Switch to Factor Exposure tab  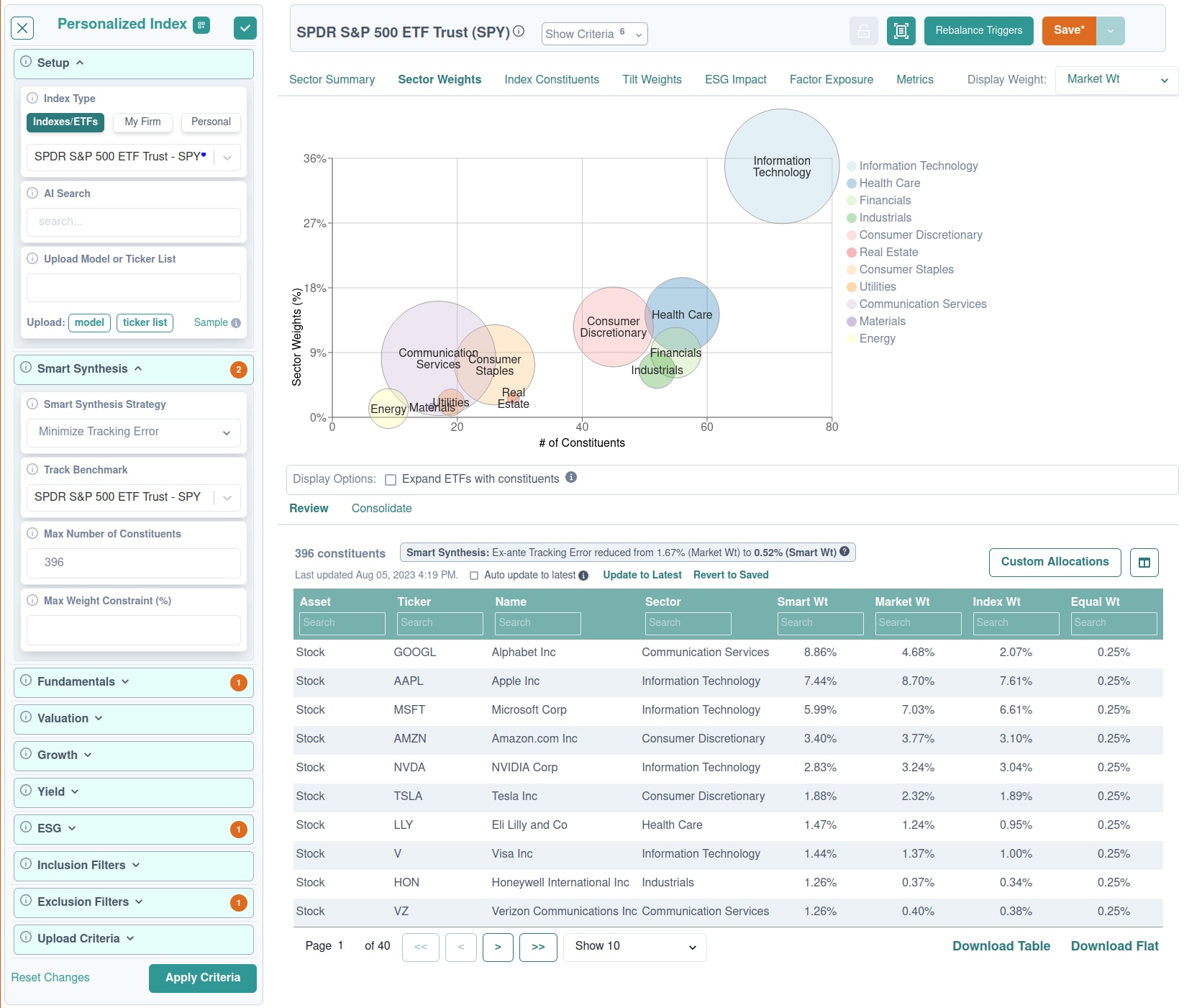pyautogui.click(x=832, y=80)
